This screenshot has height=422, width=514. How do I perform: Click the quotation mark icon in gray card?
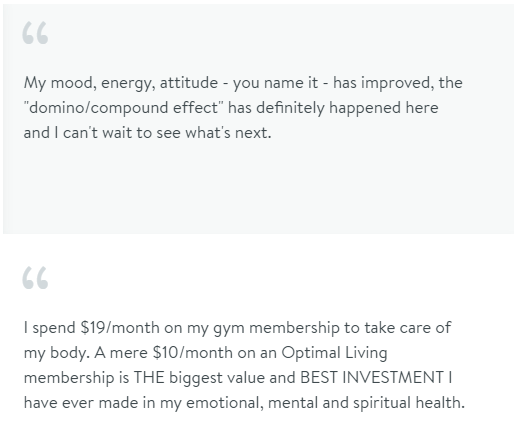(x=35, y=33)
